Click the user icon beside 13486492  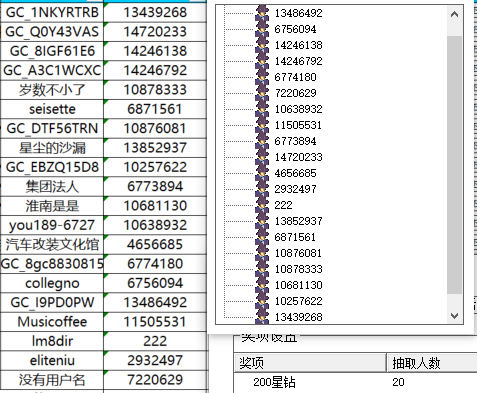262,13
